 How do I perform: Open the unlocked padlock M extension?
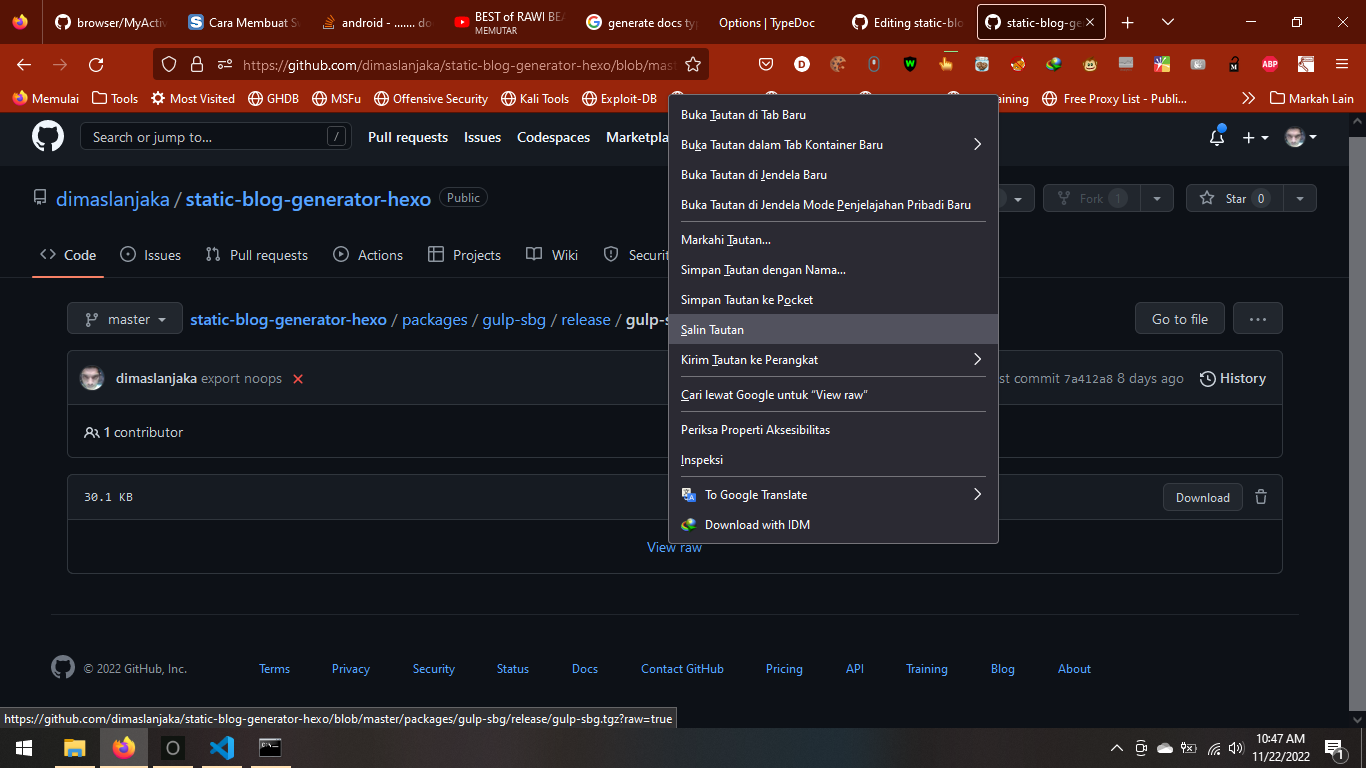coord(1234,64)
